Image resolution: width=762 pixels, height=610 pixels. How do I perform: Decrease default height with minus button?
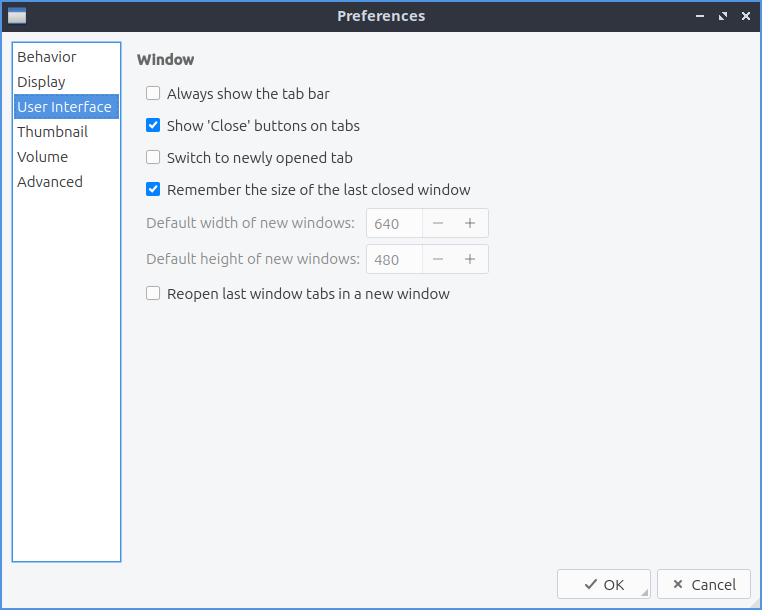point(438,260)
